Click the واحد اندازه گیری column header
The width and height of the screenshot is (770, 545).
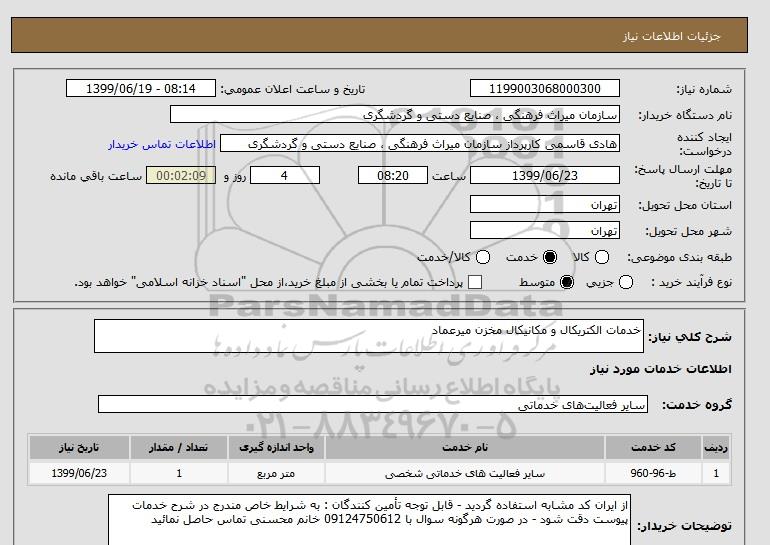point(276,447)
